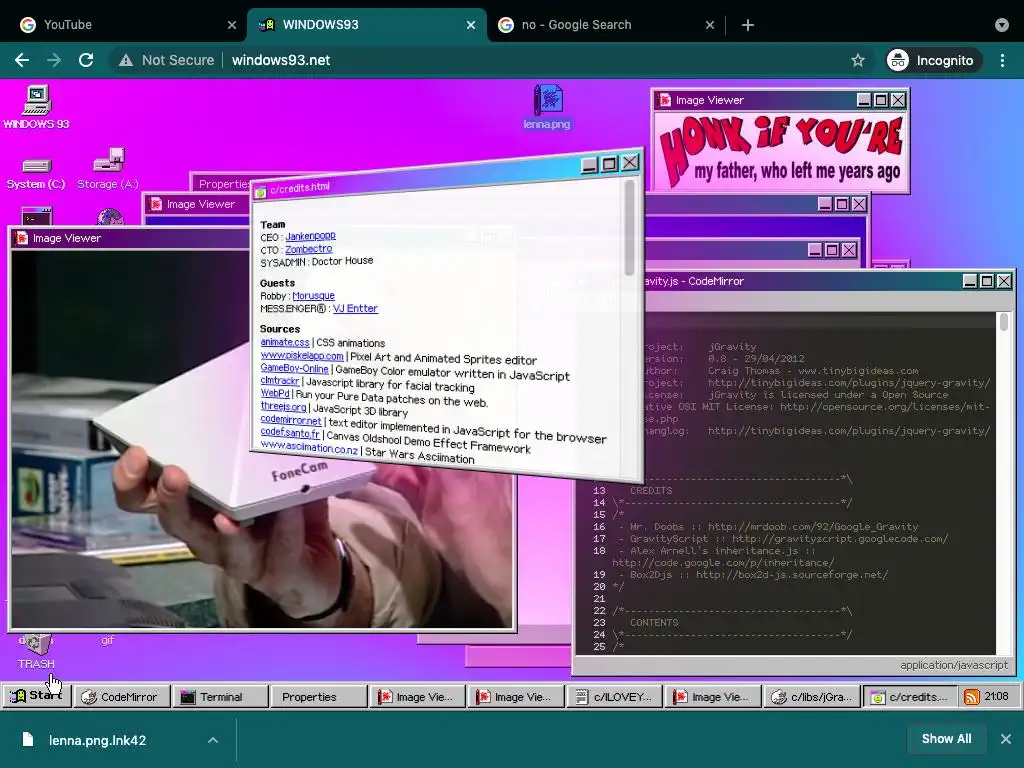Click the Honk Image Viewer title bar icon
This screenshot has width=1024, height=768.
coord(665,100)
